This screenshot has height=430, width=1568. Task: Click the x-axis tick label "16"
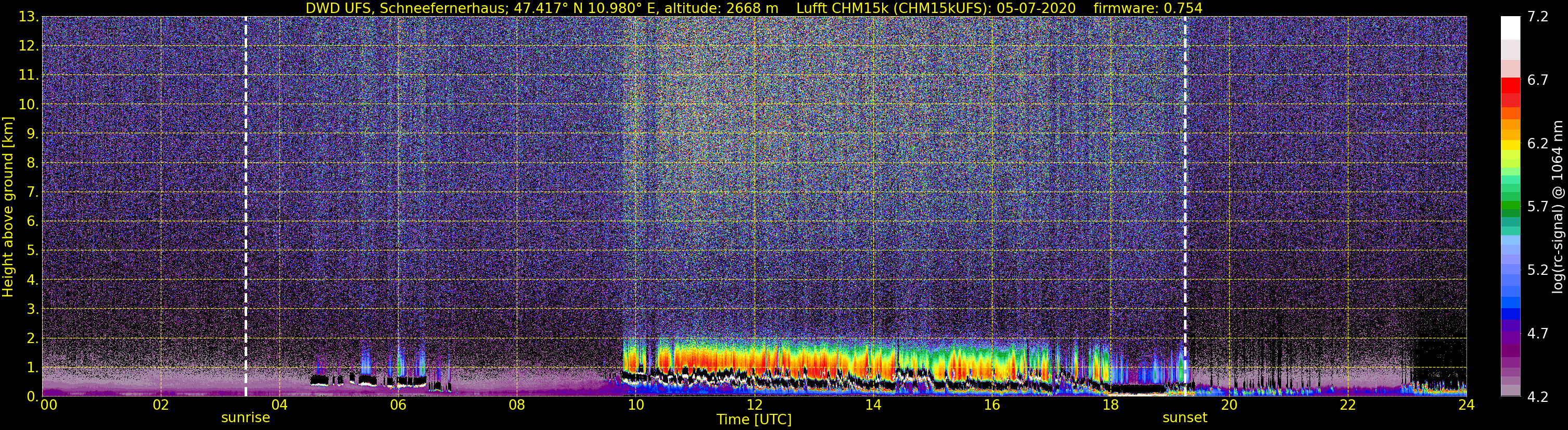(x=991, y=406)
